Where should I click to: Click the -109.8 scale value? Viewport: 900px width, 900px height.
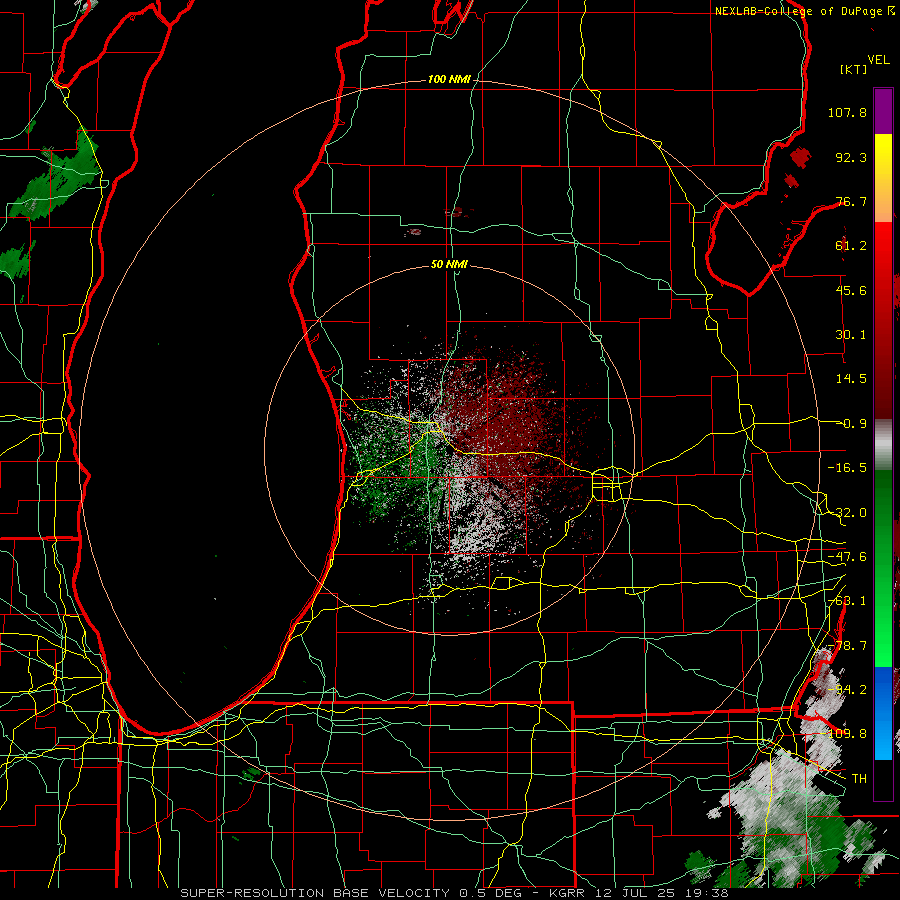point(846,734)
